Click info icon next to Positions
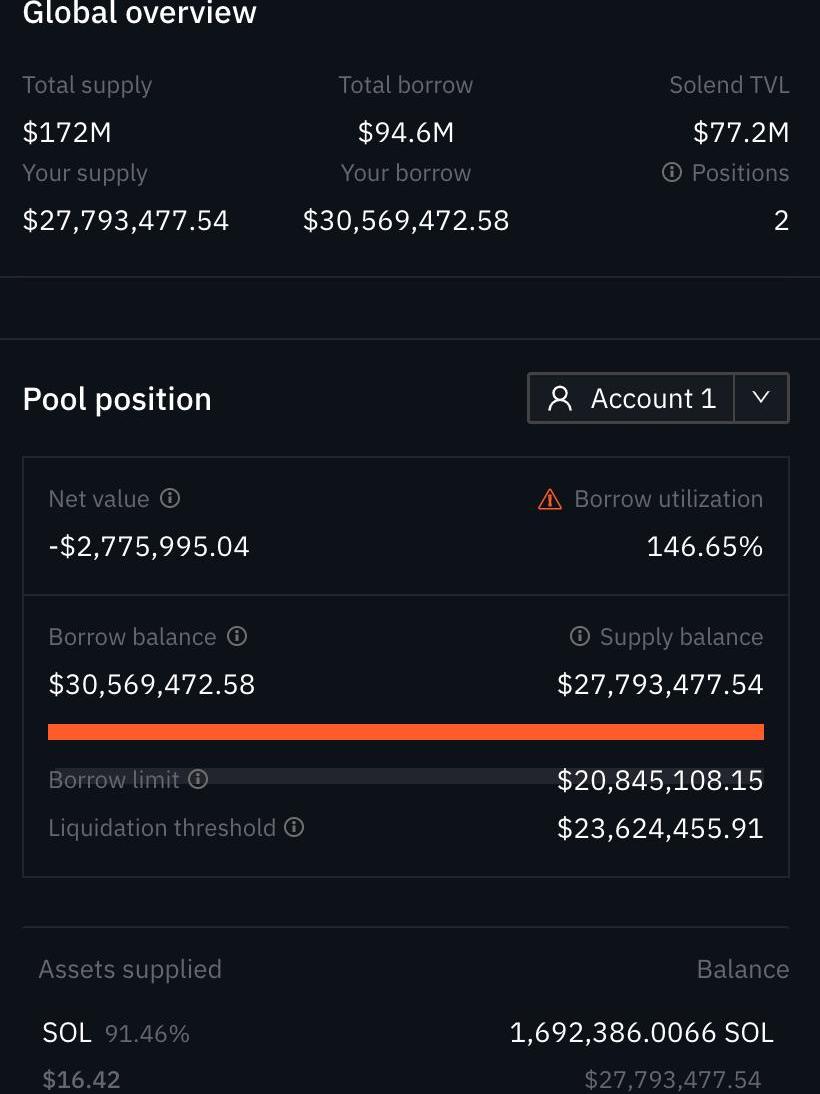 [671, 173]
